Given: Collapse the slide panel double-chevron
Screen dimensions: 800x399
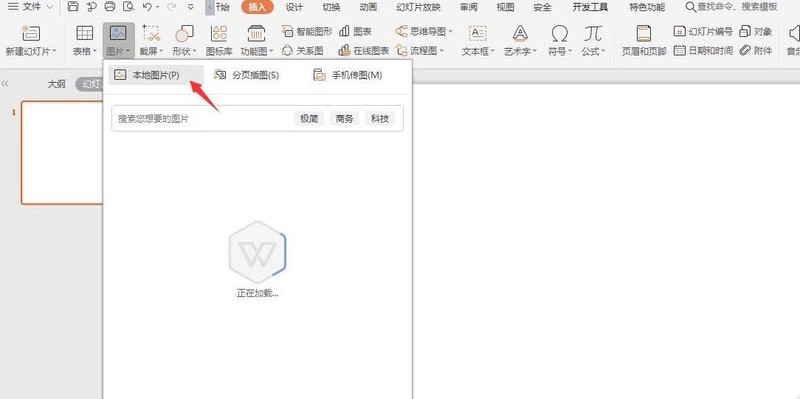Looking at the screenshot, I should pyautogui.click(x=5, y=84).
